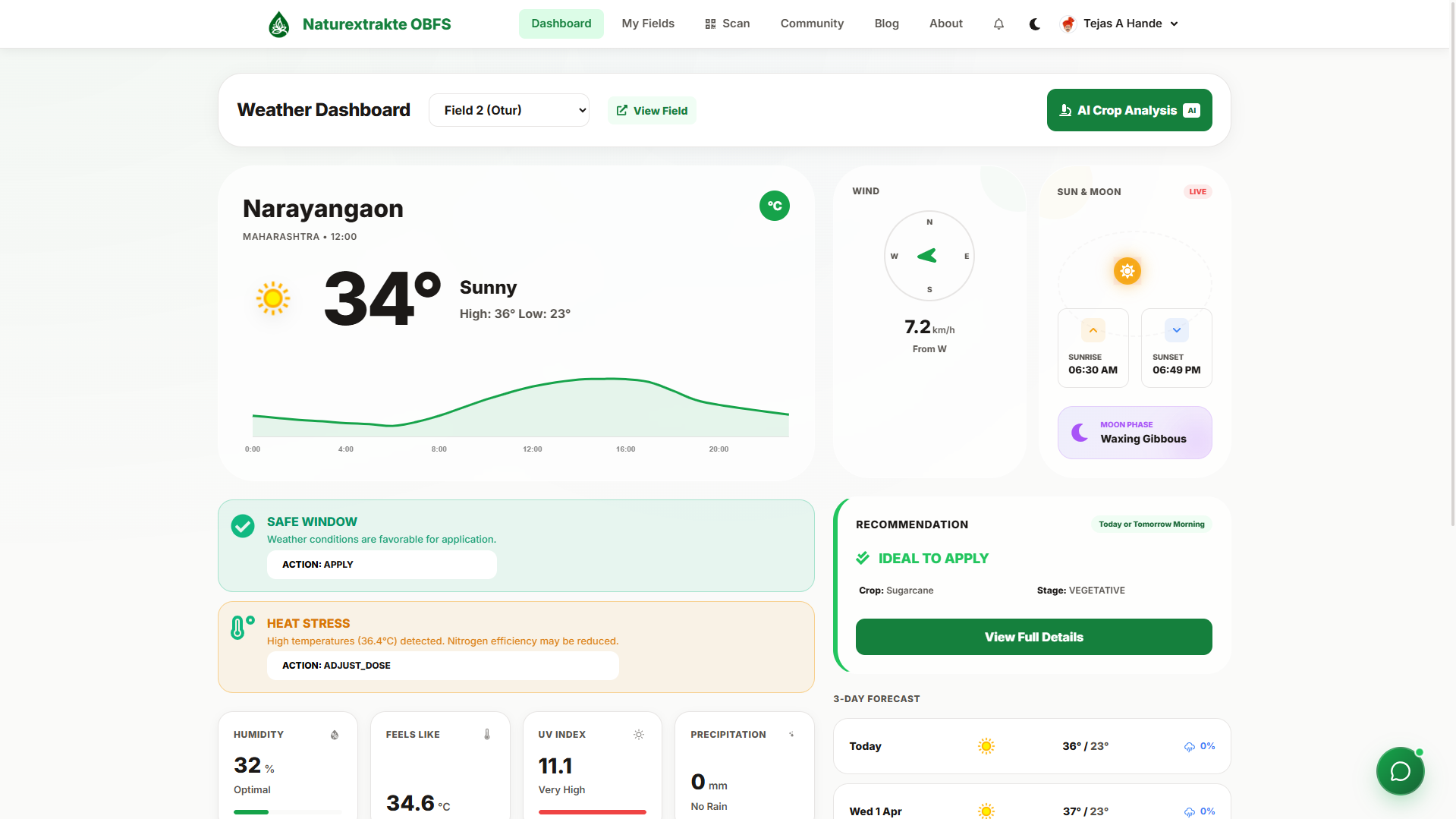The image size is (1456, 819).
Task: Click the humidity droplet icon
Action: tap(335, 734)
